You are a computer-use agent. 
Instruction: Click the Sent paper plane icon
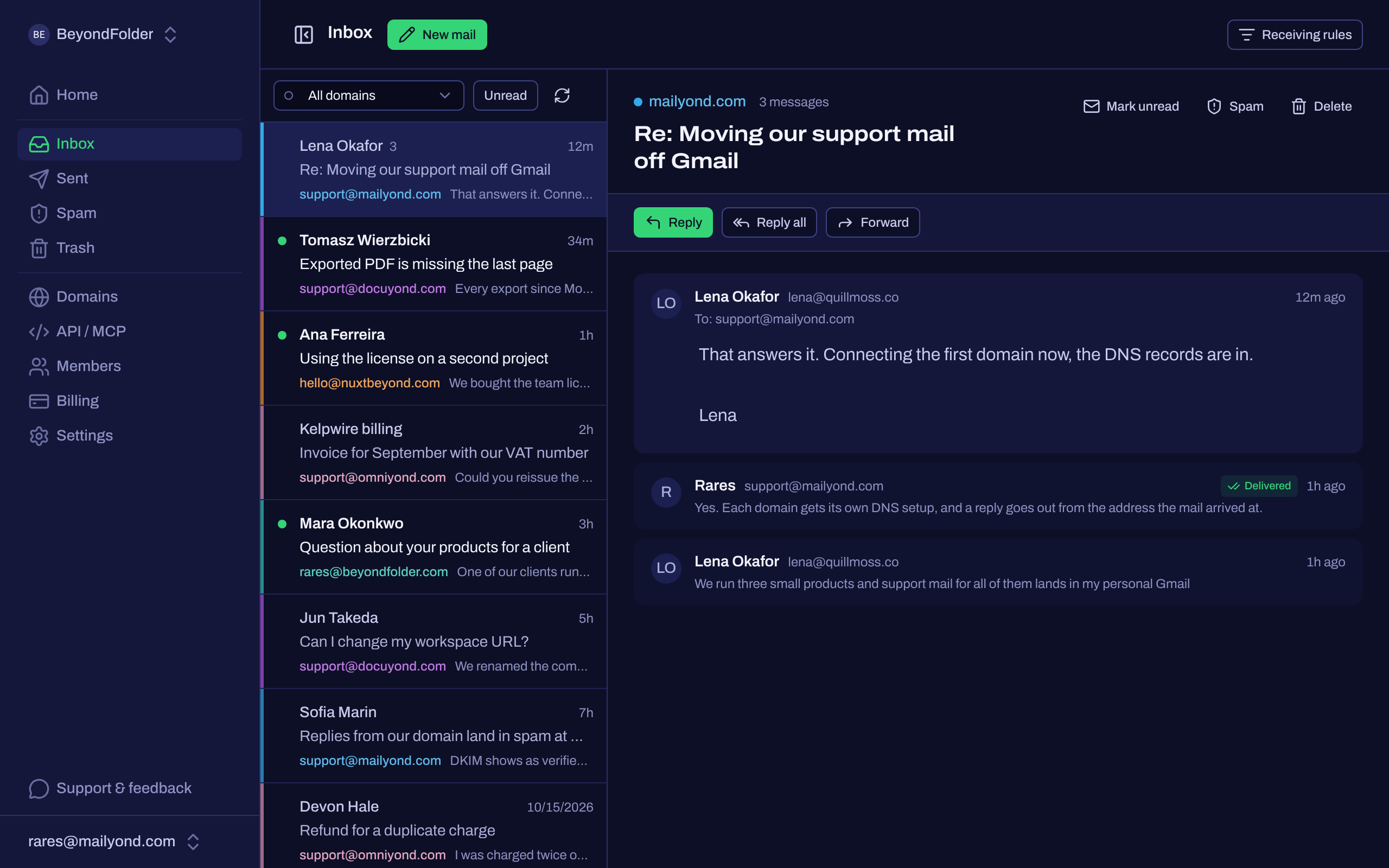pyautogui.click(x=39, y=178)
